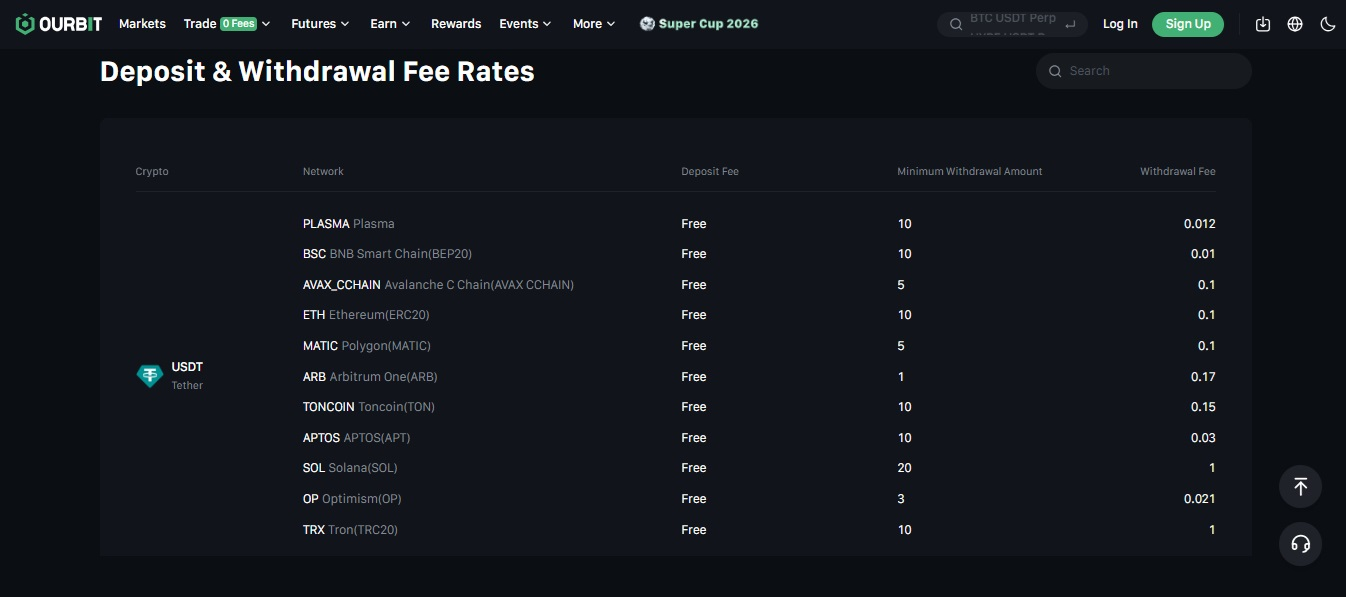
Task: Select the TRX Tron(TRC20) network
Action: (350, 530)
